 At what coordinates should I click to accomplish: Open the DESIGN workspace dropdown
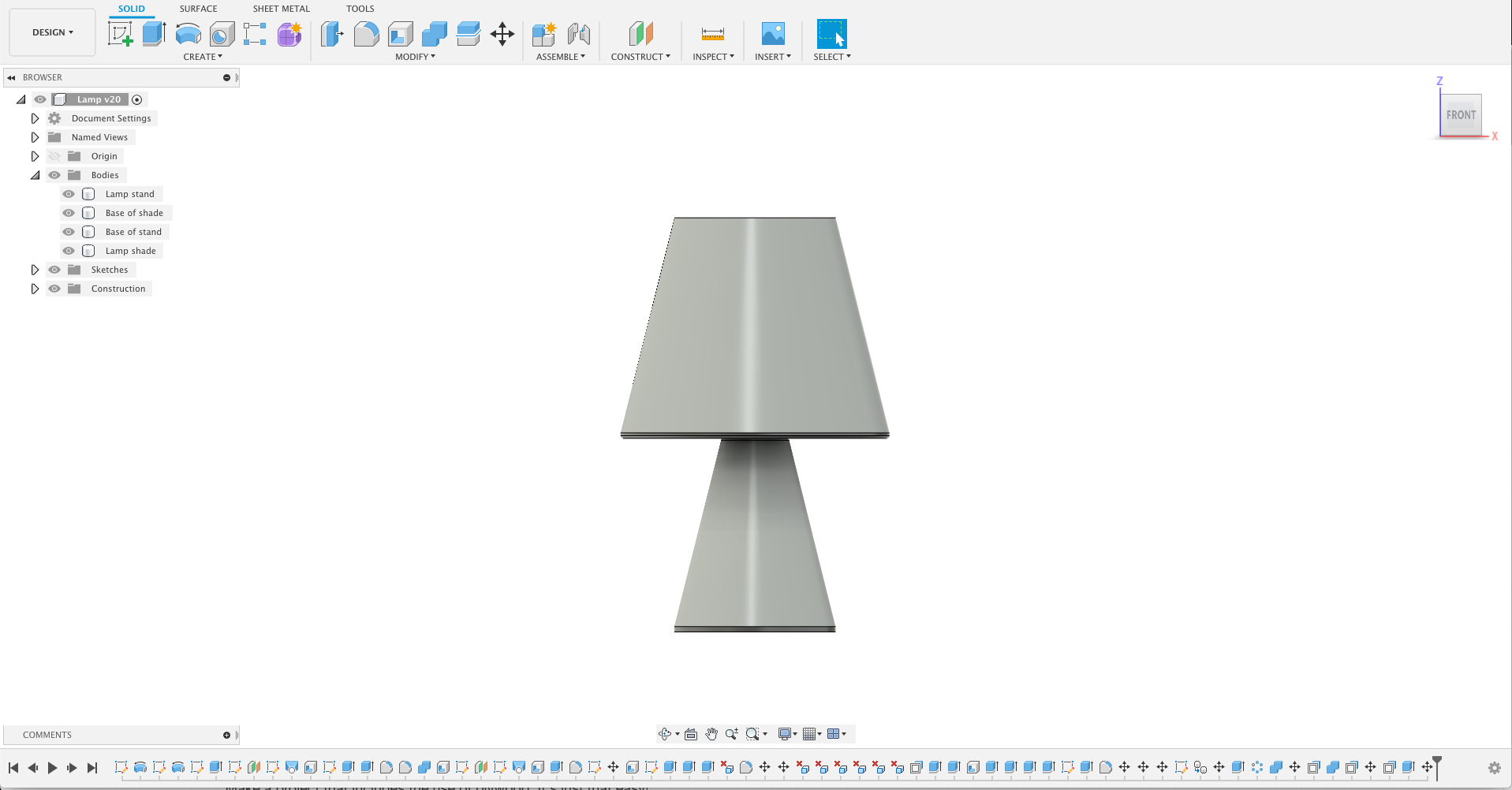click(x=51, y=32)
